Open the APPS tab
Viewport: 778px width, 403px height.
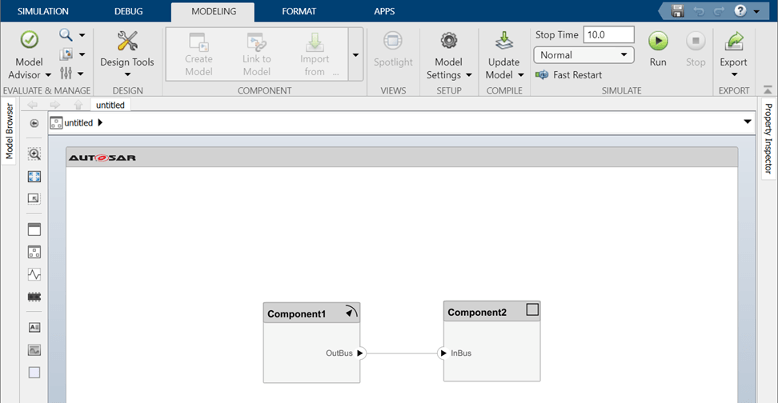coord(385,11)
